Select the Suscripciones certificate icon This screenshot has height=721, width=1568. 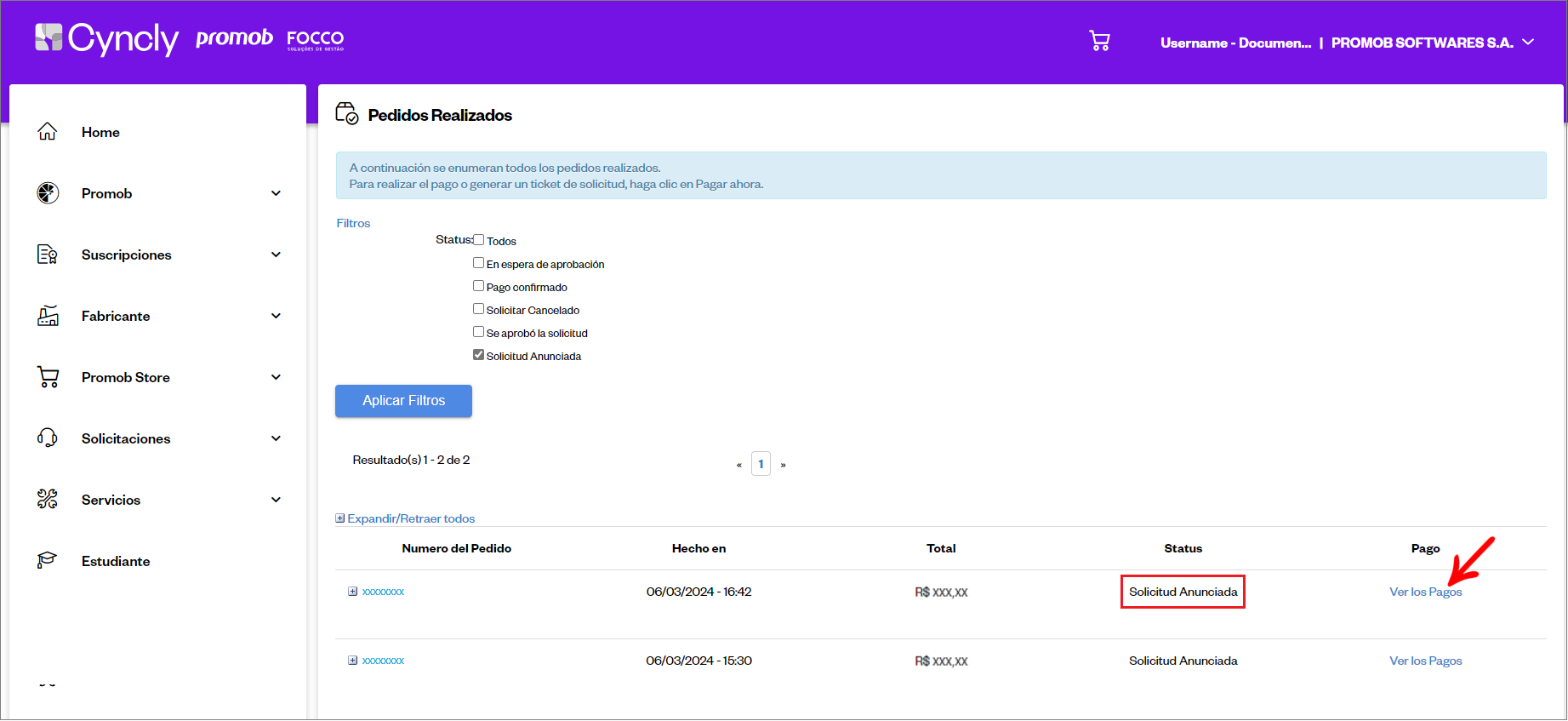pos(48,255)
